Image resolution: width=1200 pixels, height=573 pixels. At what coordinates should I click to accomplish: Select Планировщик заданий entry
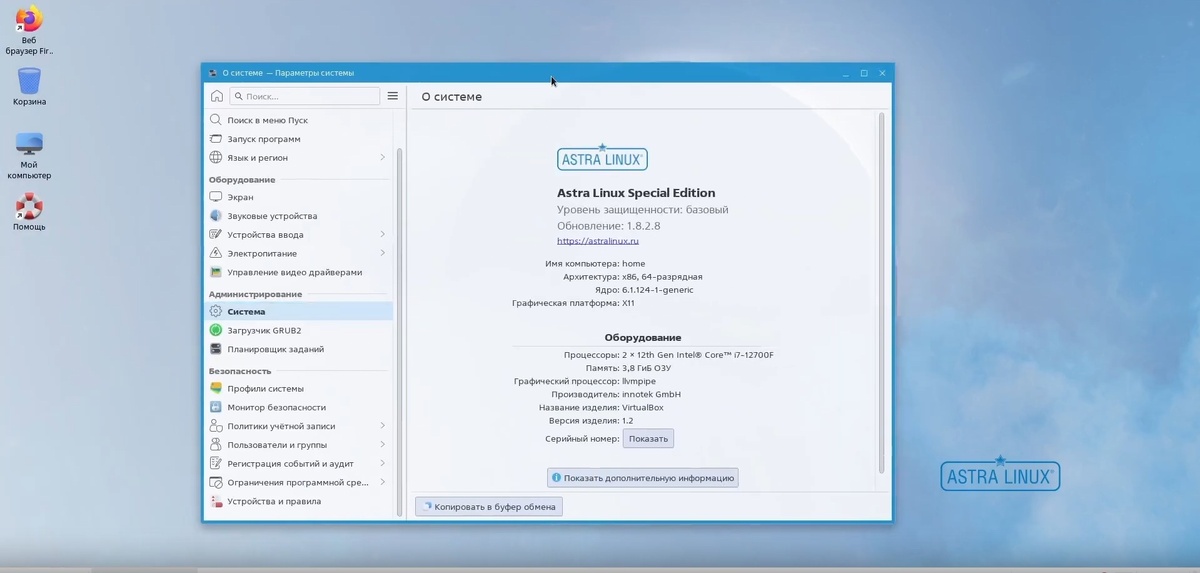coord(299,349)
